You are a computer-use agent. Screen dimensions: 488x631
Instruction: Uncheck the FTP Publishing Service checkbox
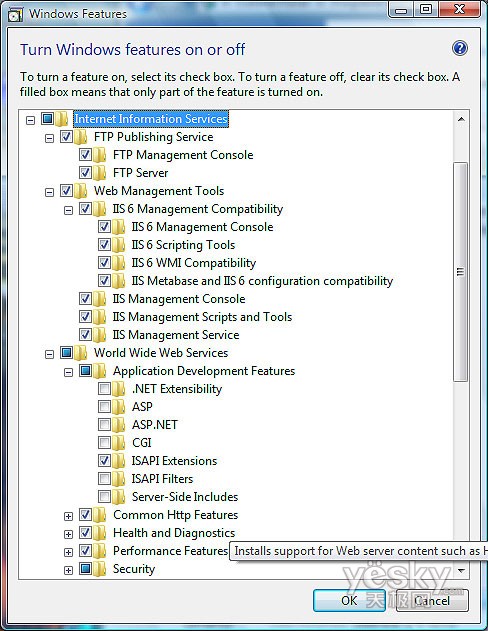(66, 136)
